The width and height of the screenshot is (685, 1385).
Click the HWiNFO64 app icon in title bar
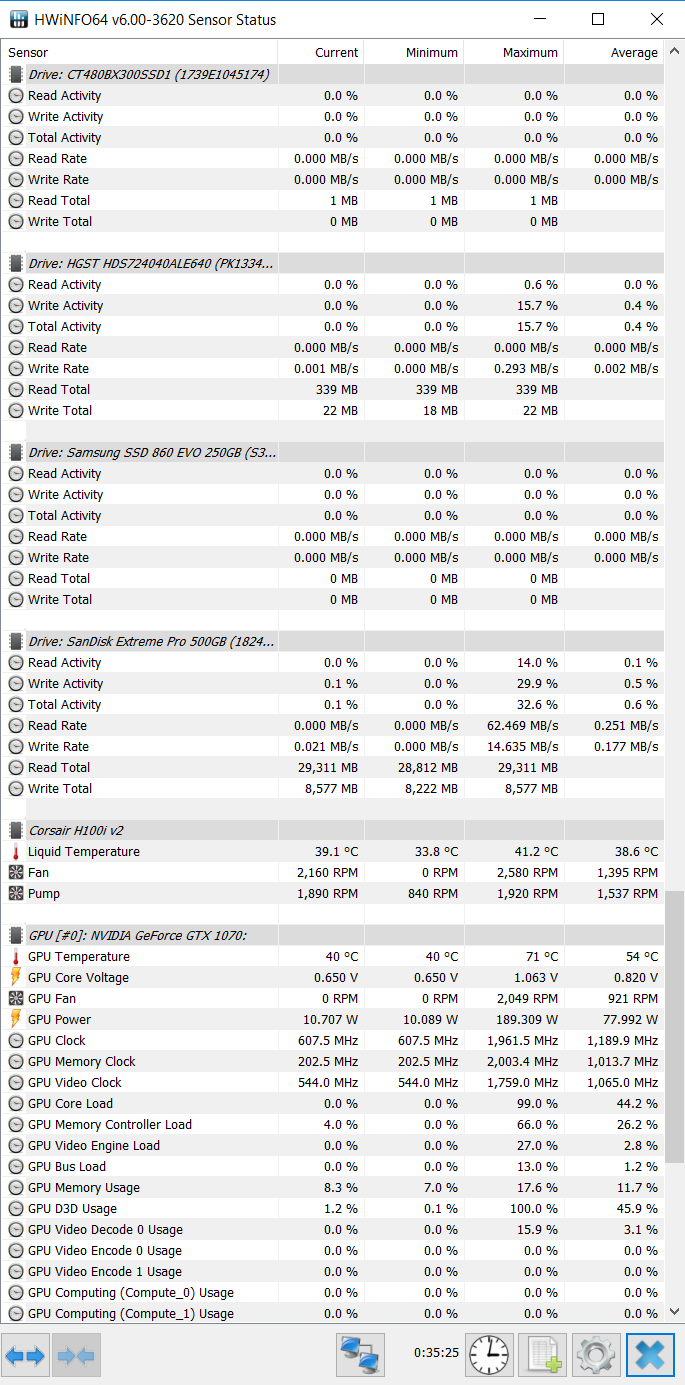point(18,20)
